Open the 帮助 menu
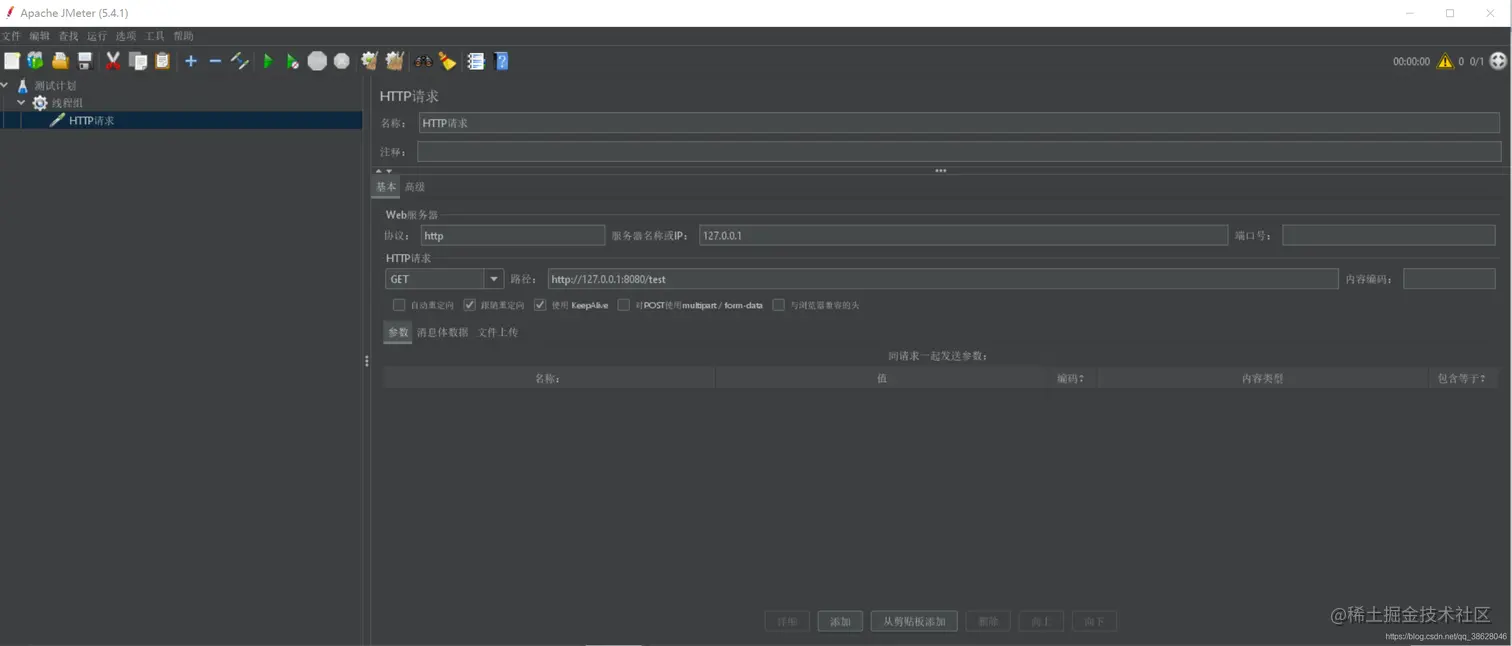 tap(184, 36)
